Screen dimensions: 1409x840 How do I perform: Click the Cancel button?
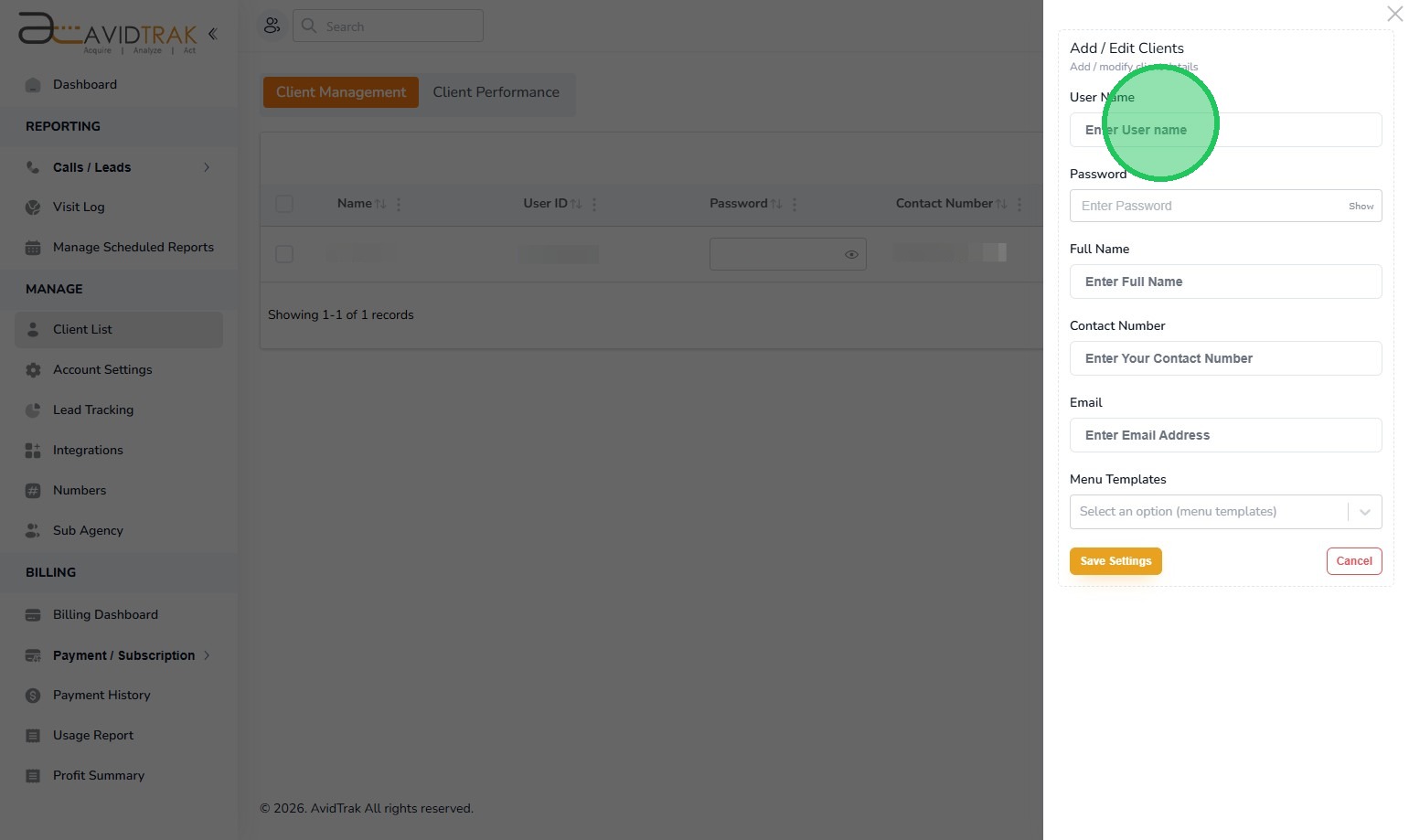(1354, 561)
